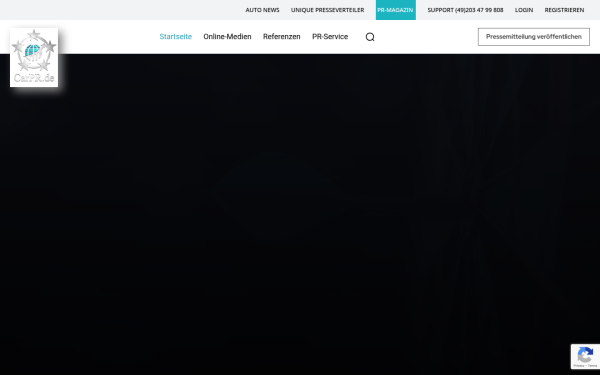Open AUTO NEWS link
The image size is (600, 375).
[262, 10]
